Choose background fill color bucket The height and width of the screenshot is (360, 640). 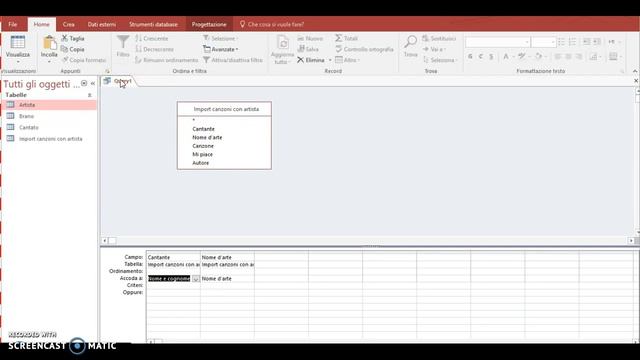pos(538,56)
